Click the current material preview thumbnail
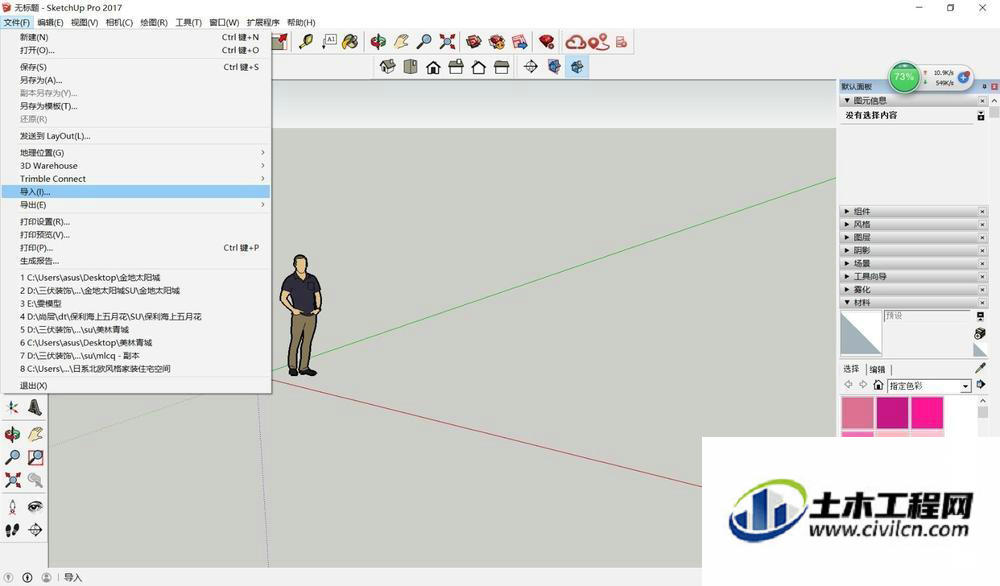1000x586 pixels. click(x=861, y=332)
